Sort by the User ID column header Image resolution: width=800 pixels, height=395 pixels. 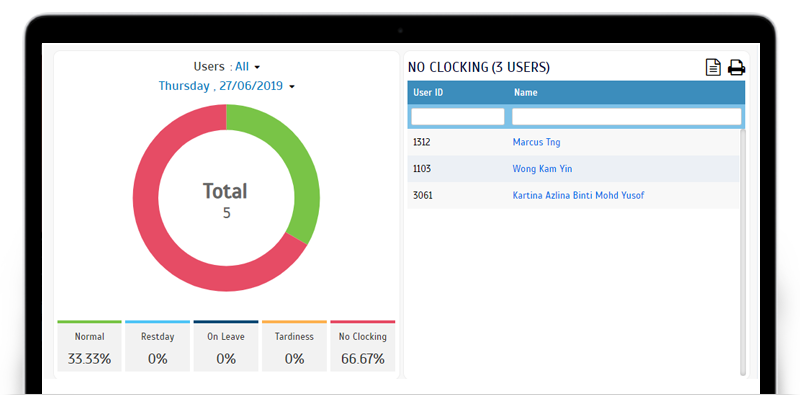point(428,92)
